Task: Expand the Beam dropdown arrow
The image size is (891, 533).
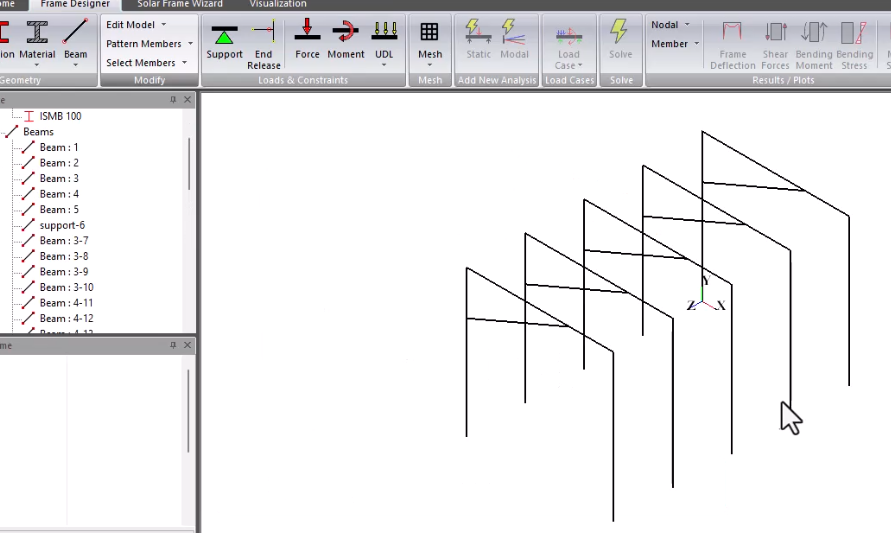Action: coord(75,65)
